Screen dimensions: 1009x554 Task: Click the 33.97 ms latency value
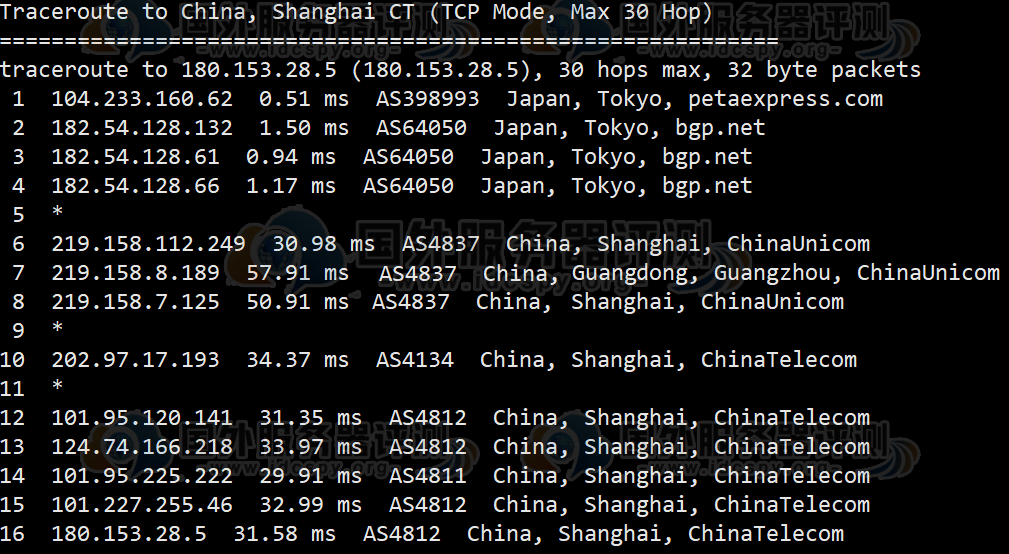(x=310, y=446)
